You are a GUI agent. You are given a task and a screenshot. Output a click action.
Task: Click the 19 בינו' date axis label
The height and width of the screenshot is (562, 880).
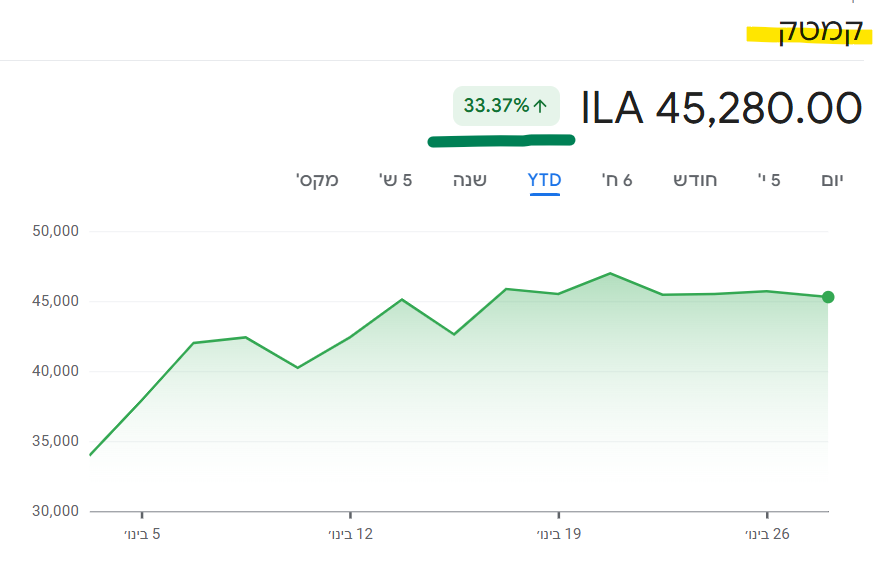[558, 534]
